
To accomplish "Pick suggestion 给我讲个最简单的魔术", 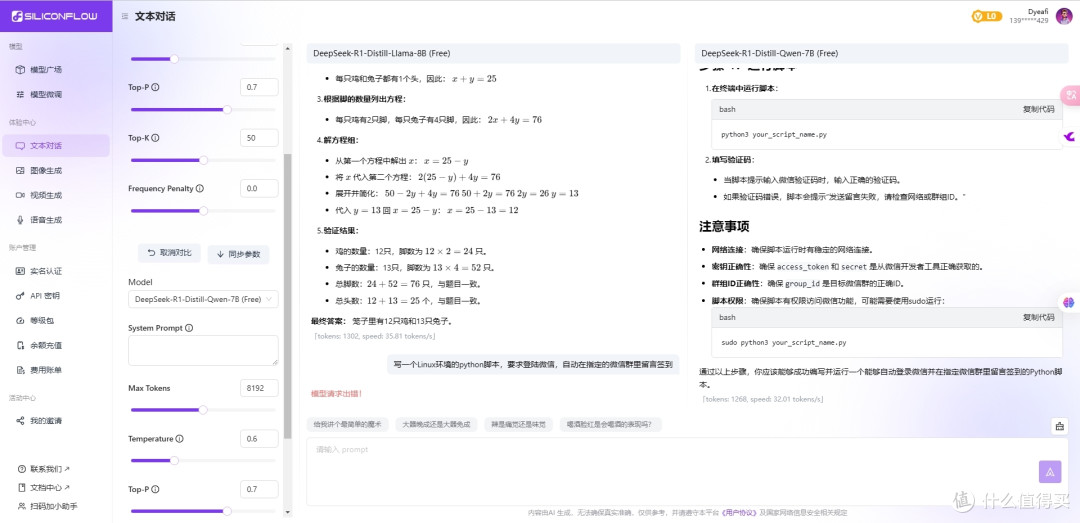I will (x=348, y=424).
